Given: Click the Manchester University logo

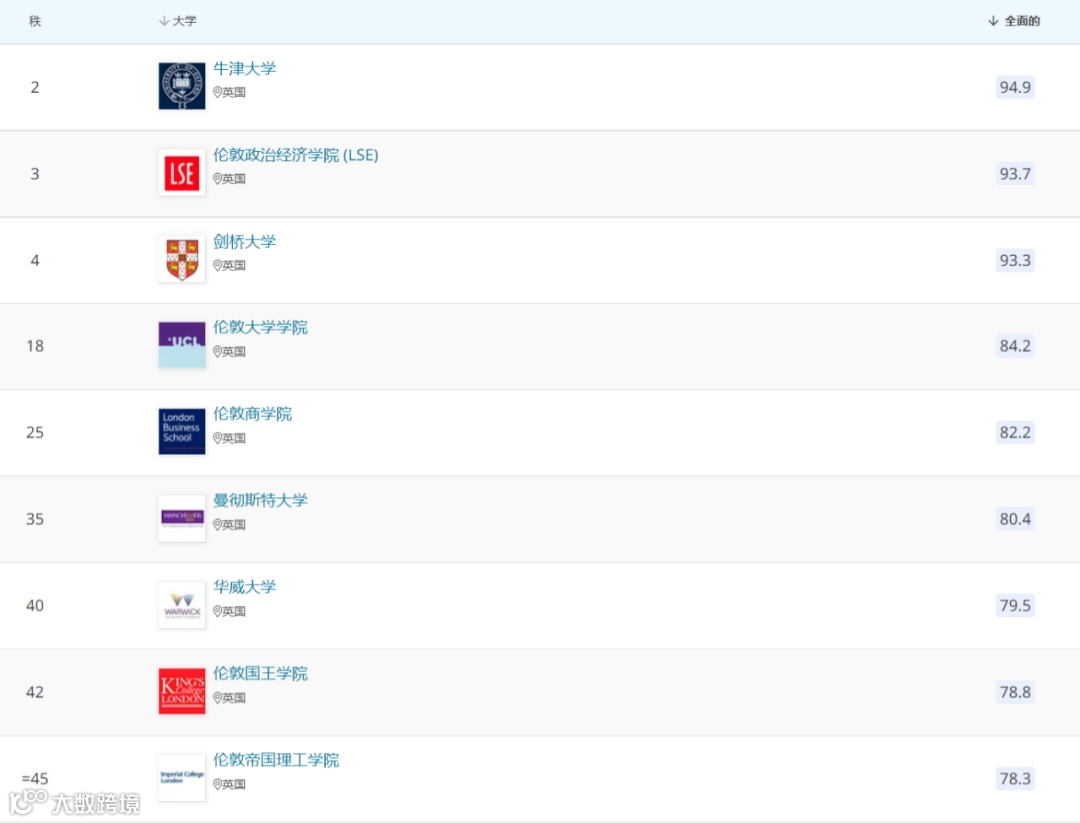Looking at the screenshot, I should [x=182, y=519].
